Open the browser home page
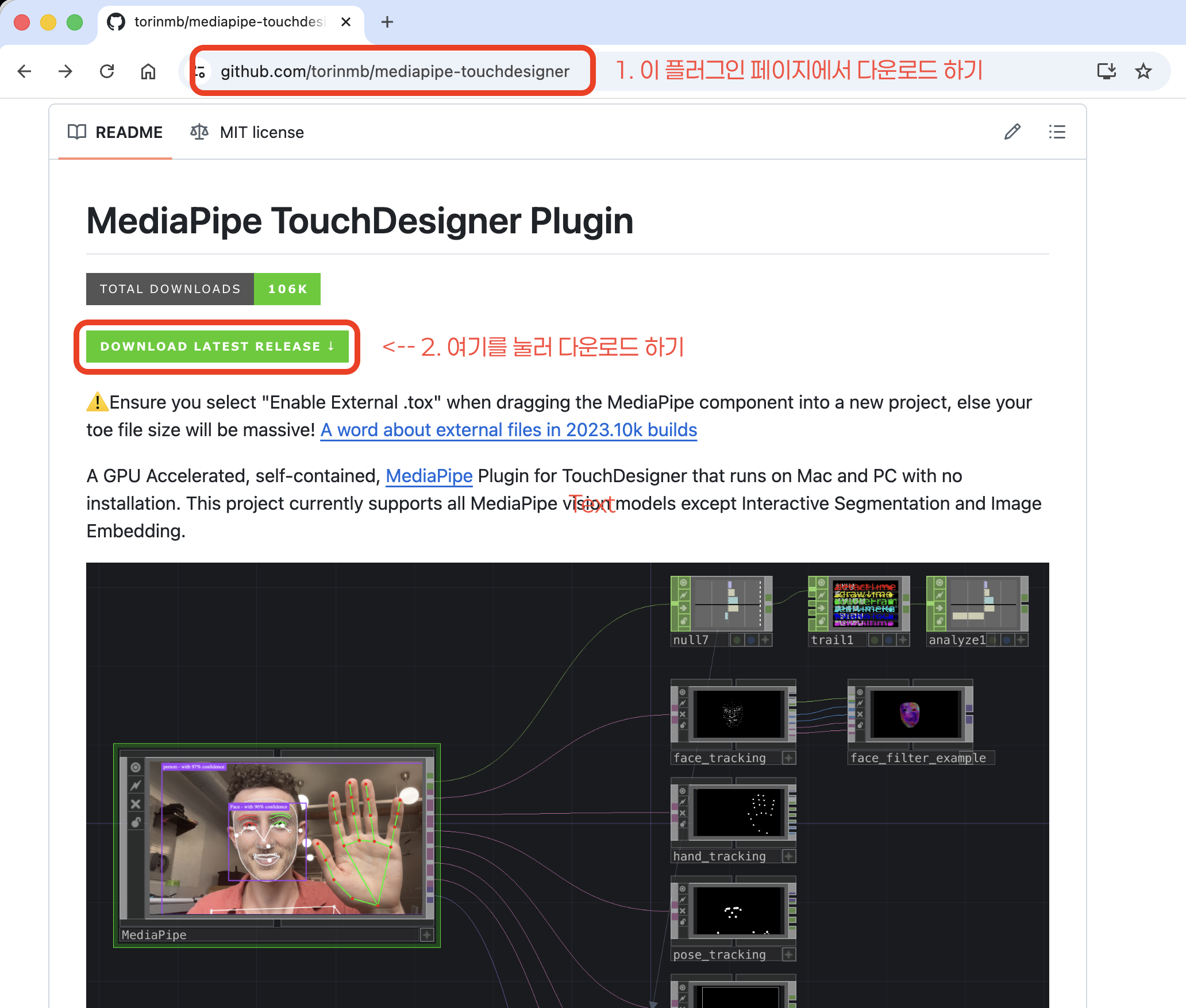Image resolution: width=1186 pixels, height=1008 pixels. [x=148, y=71]
